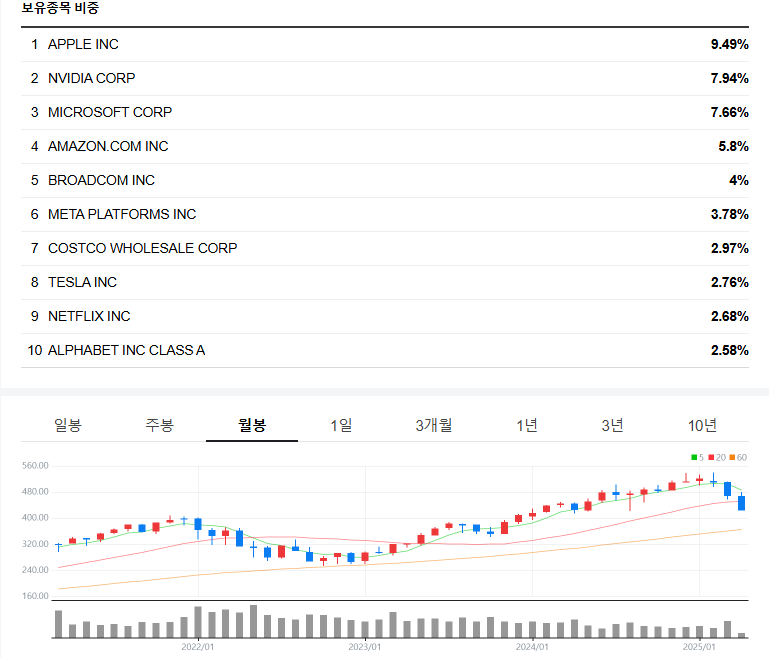Click MICROSOFT CORP holding name
The width and height of the screenshot is (769, 658).
[x=110, y=112]
